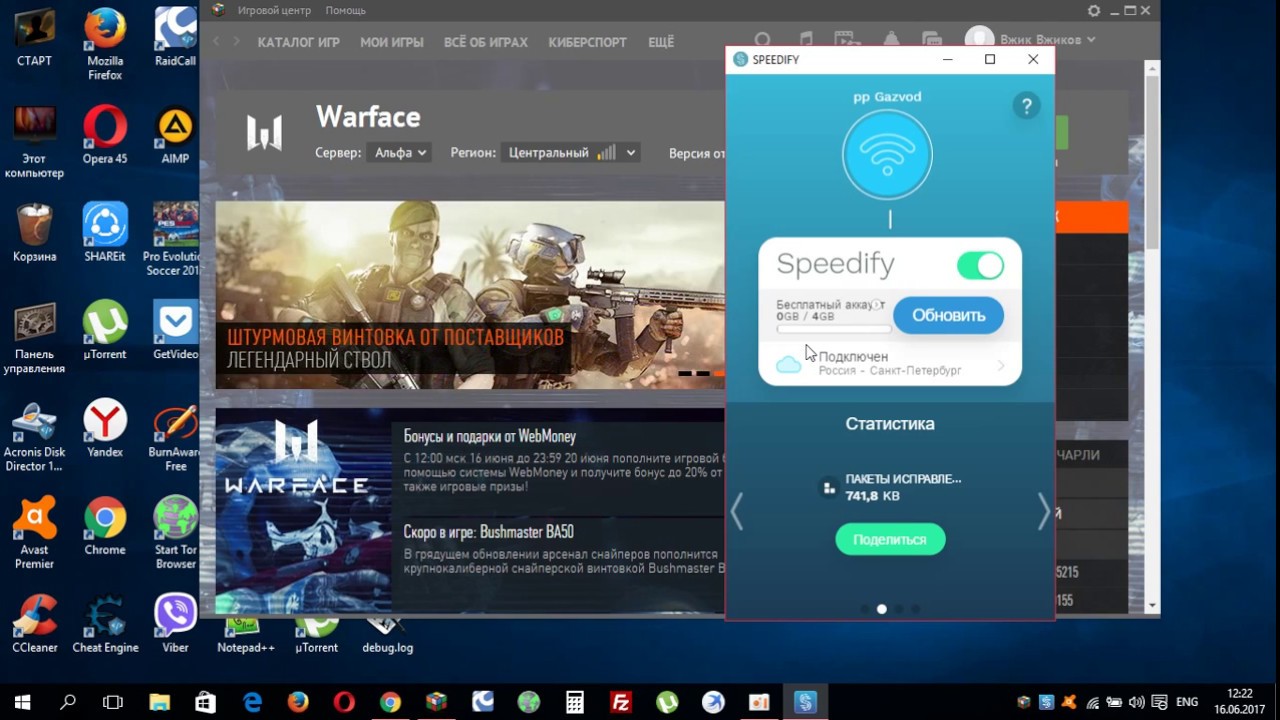The height and width of the screenshot is (720, 1280).
Task: Open game center settings gear icon
Action: coord(1094,10)
